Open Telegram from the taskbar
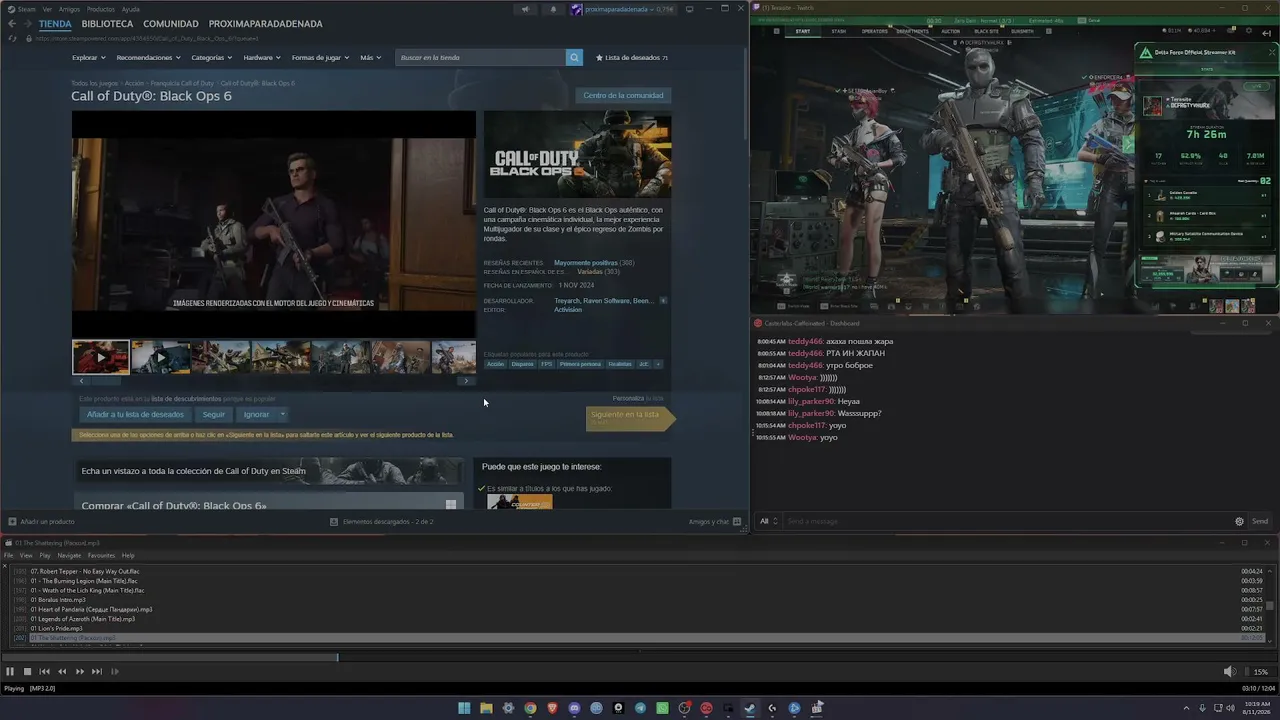The width and height of the screenshot is (1280, 720). (x=640, y=708)
